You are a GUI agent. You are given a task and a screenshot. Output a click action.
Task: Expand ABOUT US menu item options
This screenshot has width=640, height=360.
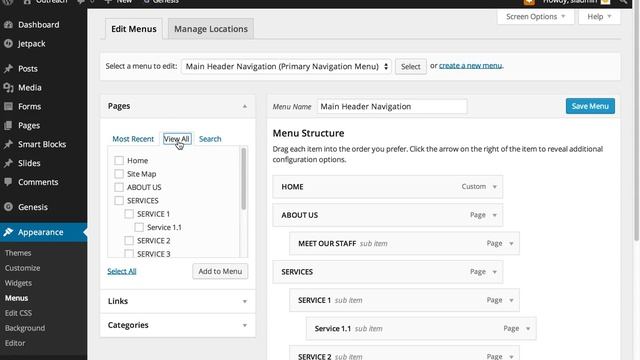[x=494, y=215]
